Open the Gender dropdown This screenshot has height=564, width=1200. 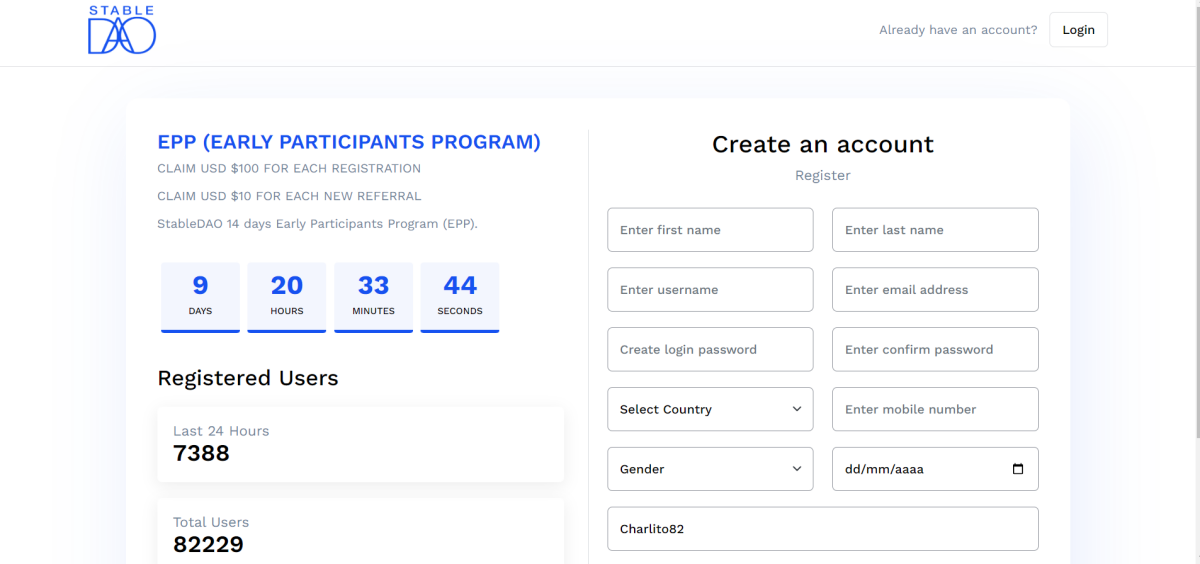[x=710, y=469]
